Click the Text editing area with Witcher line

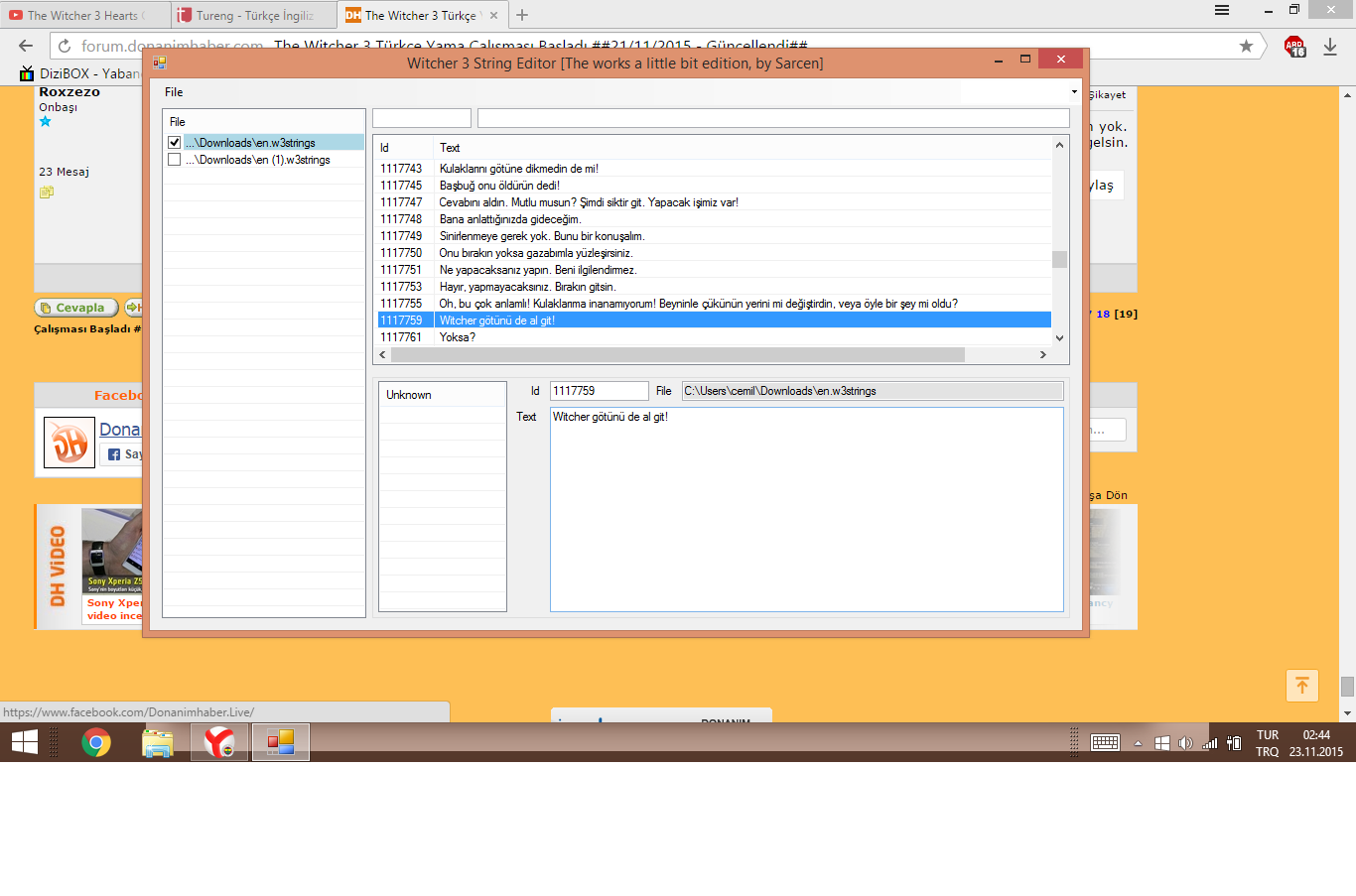[806, 510]
